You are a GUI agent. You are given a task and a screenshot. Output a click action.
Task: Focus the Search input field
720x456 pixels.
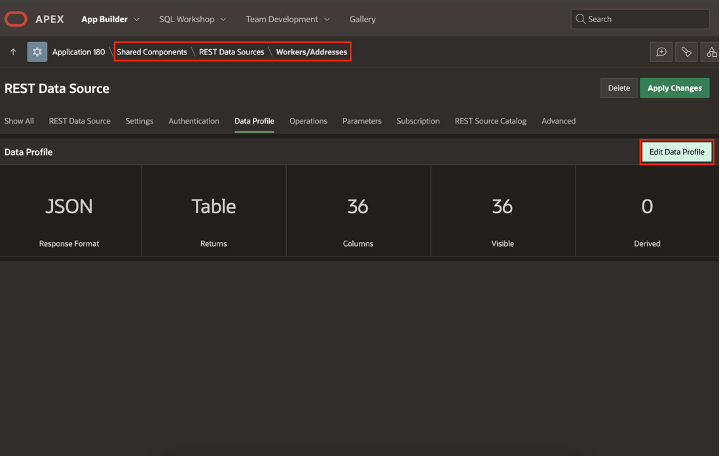click(x=645, y=19)
